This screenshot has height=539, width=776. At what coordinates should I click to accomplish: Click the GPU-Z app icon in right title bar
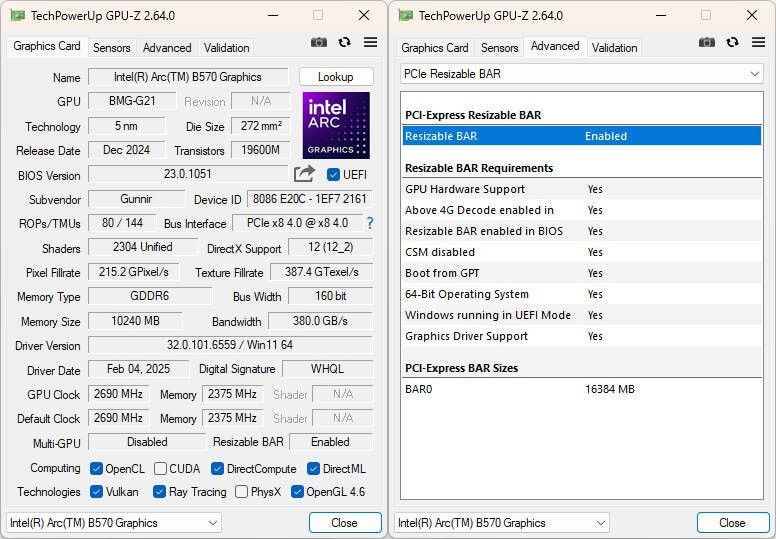[406, 15]
